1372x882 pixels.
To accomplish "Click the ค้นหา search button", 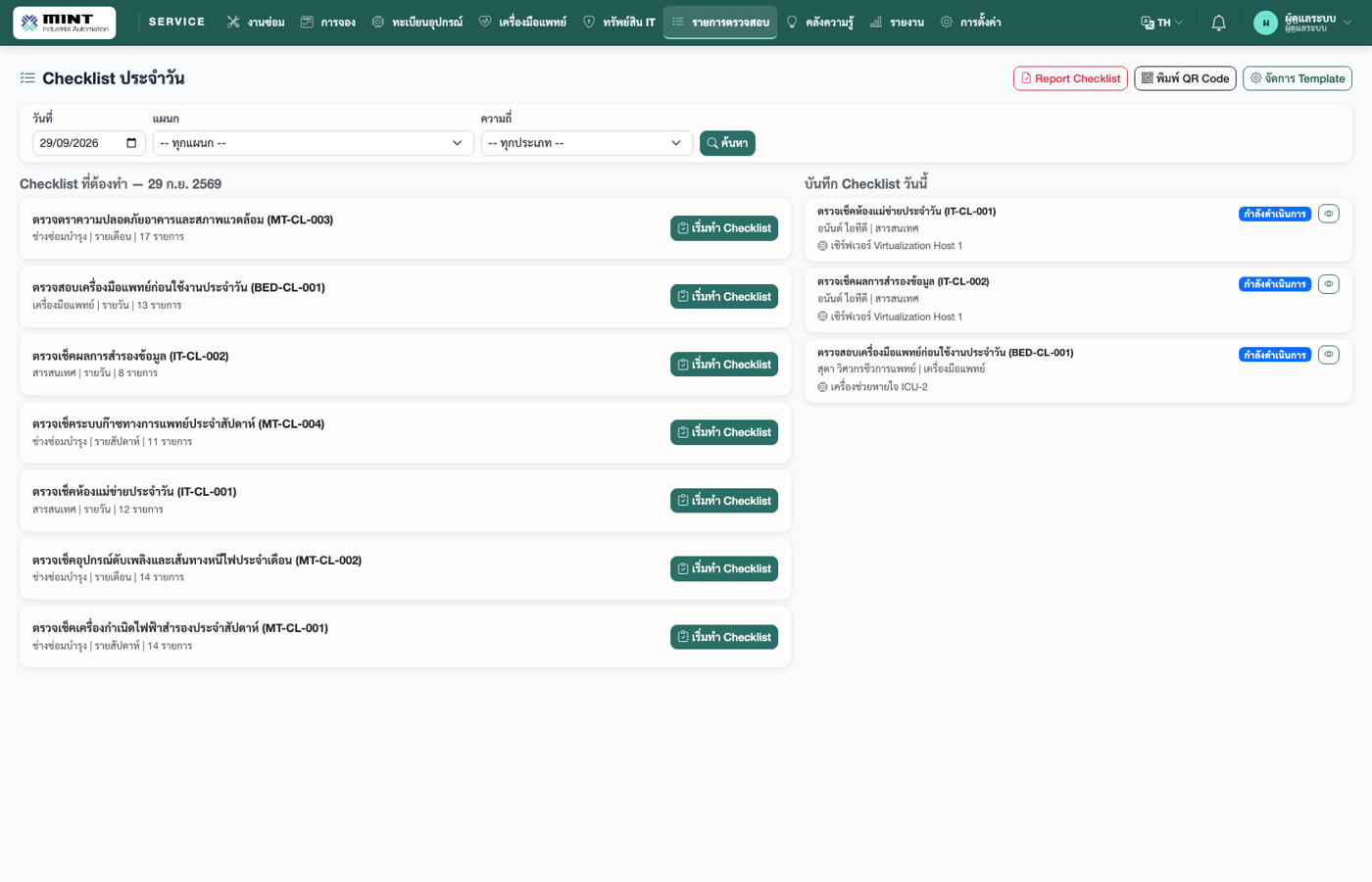I will click(727, 143).
